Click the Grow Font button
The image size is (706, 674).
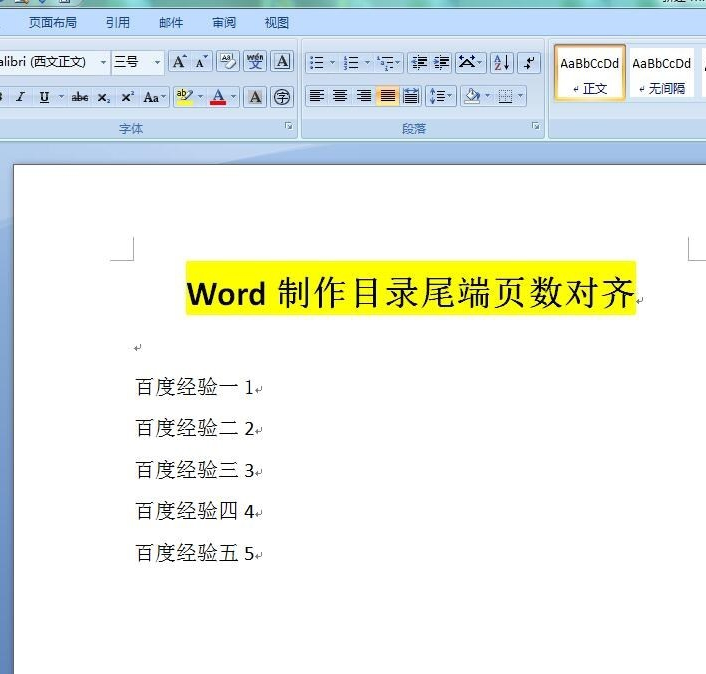(179, 62)
